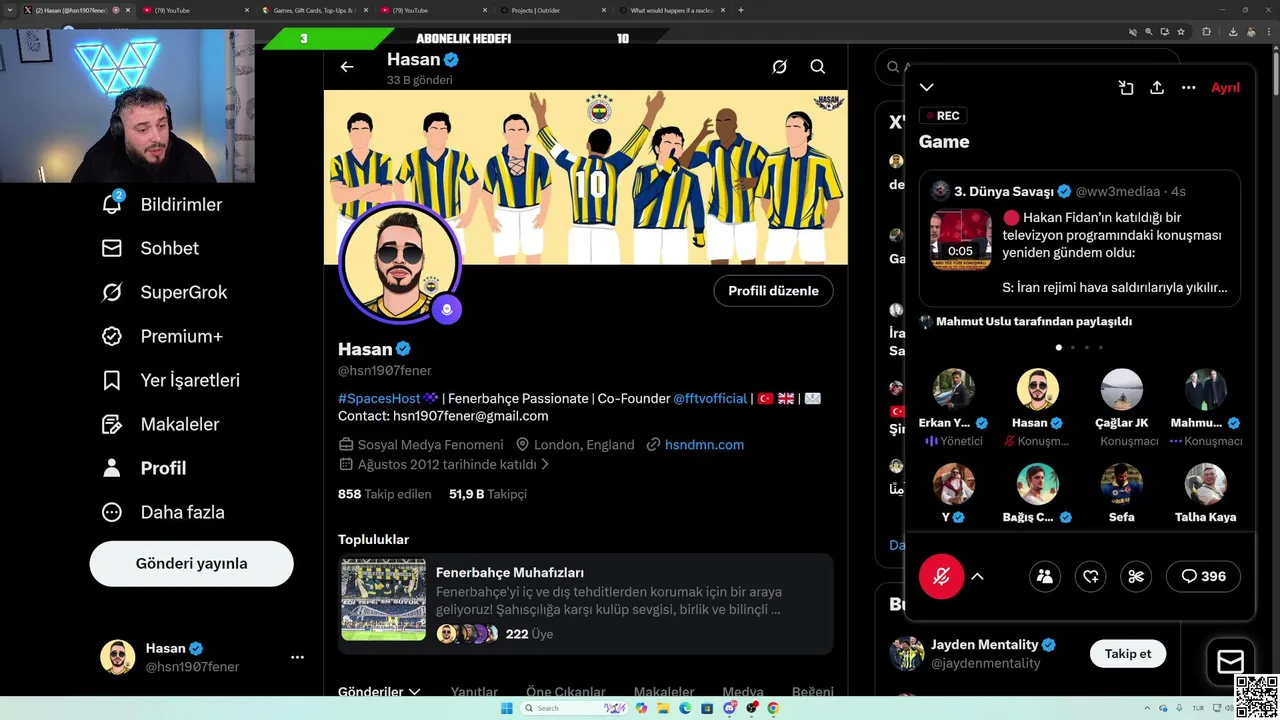Open Hasan's profile avatar picture
The width and height of the screenshot is (1280, 720).
(x=400, y=262)
